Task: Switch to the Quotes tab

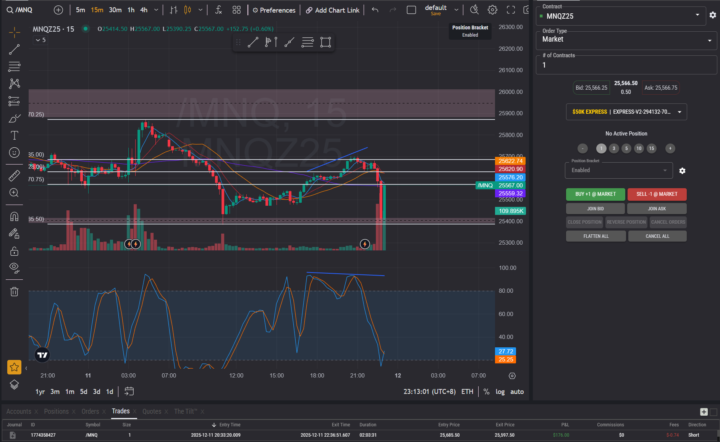Action: click(152, 411)
